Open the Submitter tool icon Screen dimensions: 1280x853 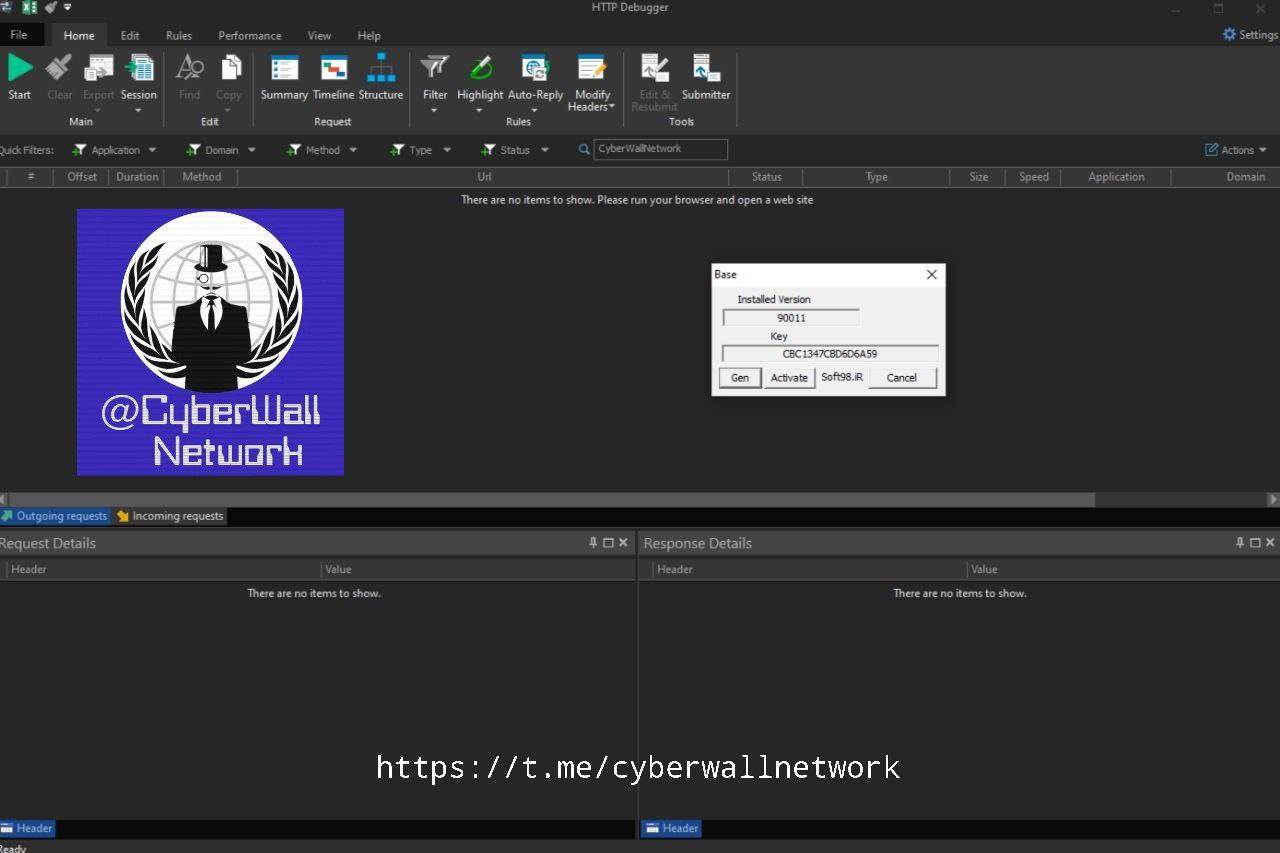pyautogui.click(x=706, y=68)
